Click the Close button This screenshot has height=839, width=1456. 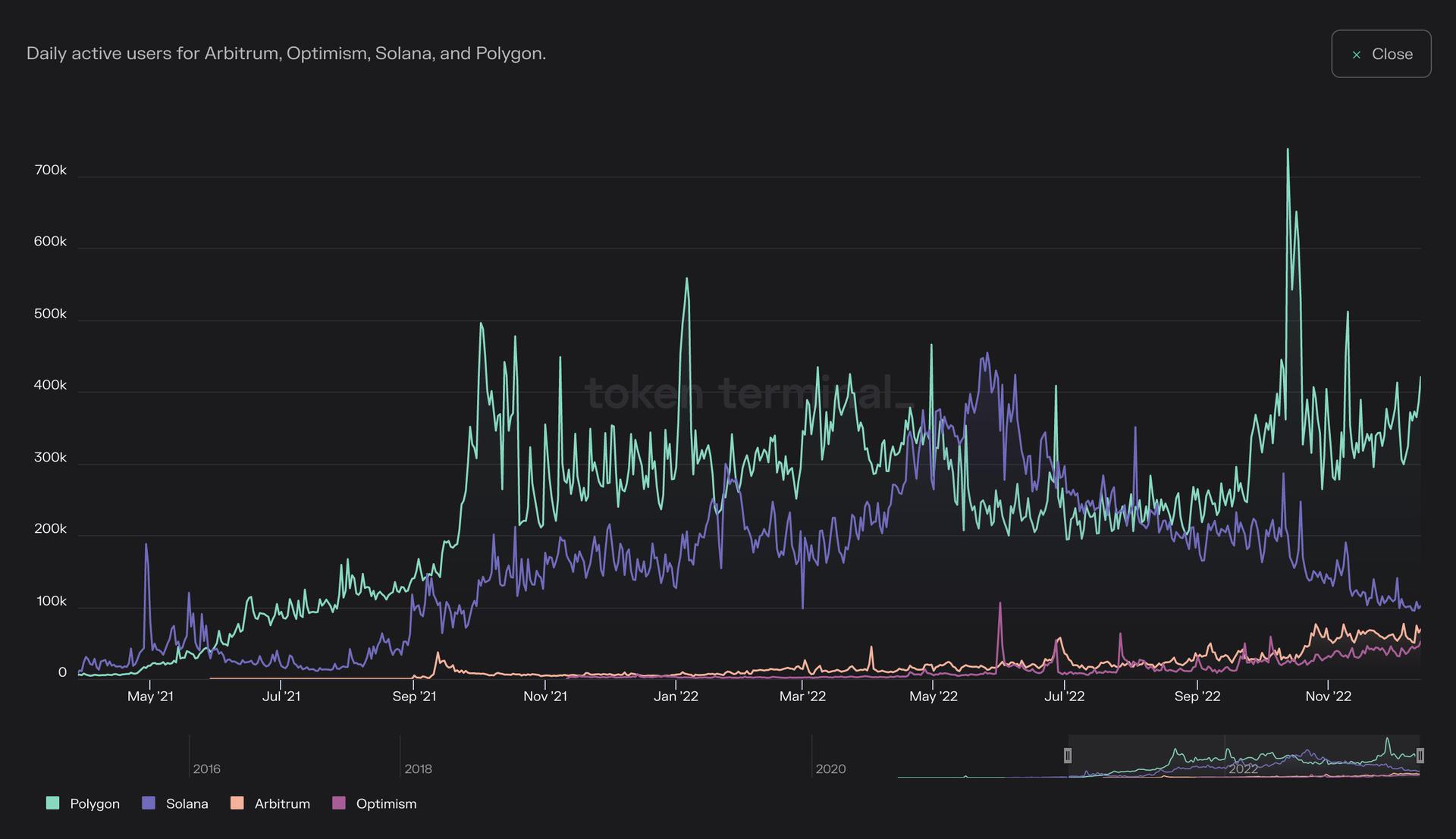(x=1381, y=54)
